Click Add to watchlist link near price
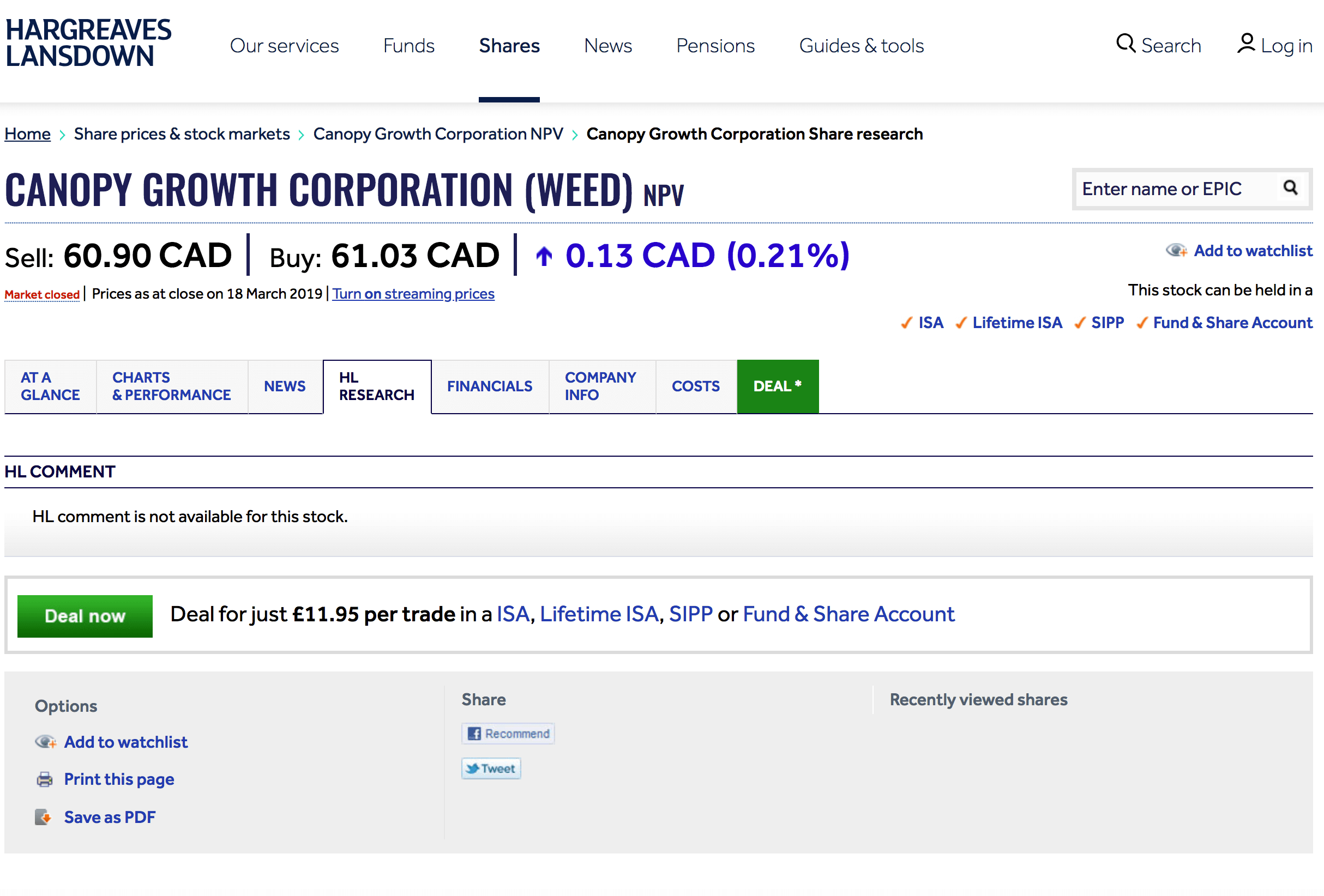 click(1253, 251)
